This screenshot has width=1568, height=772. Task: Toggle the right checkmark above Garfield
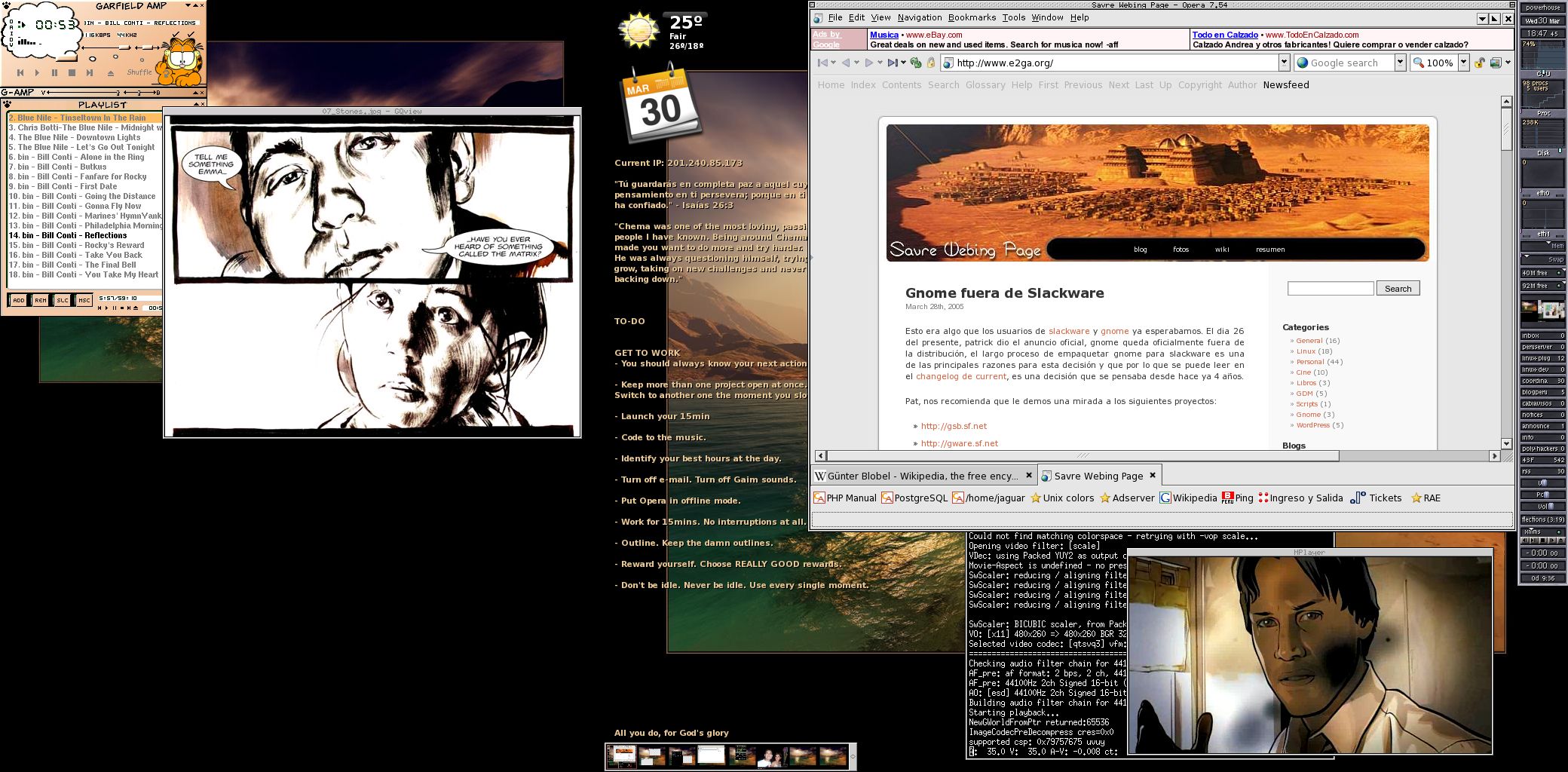191,35
